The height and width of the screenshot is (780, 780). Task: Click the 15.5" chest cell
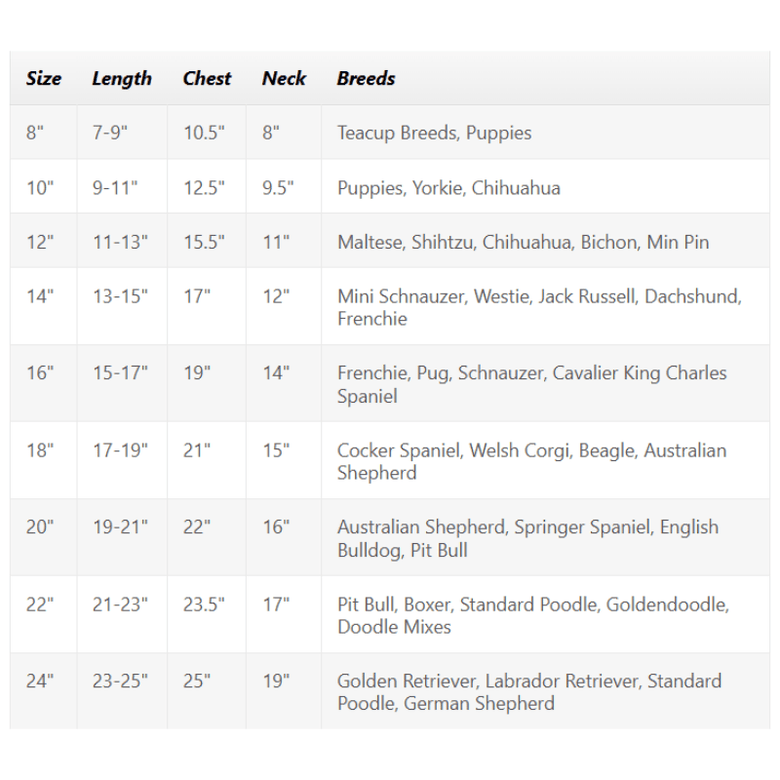tap(207, 241)
